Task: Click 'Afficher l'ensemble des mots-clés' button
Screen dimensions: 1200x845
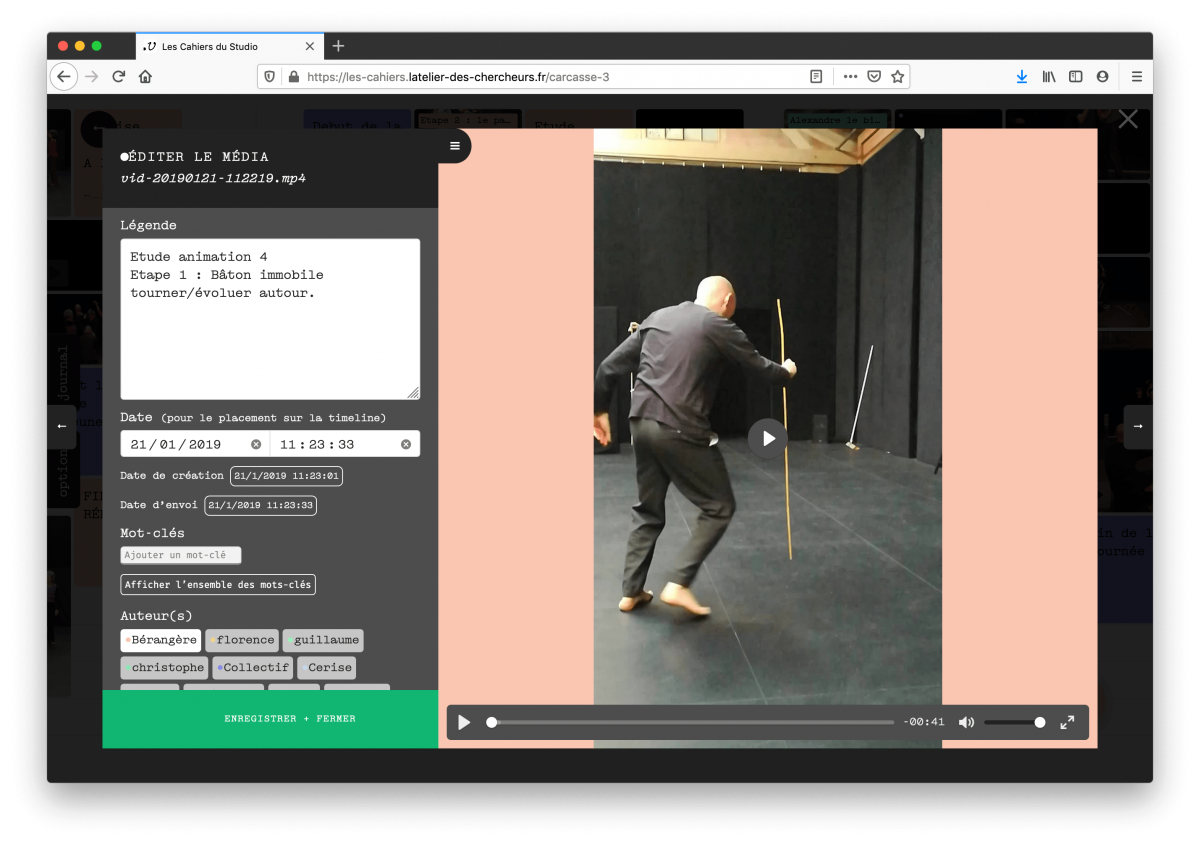Action: pyautogui.click(x=218, y=585)
